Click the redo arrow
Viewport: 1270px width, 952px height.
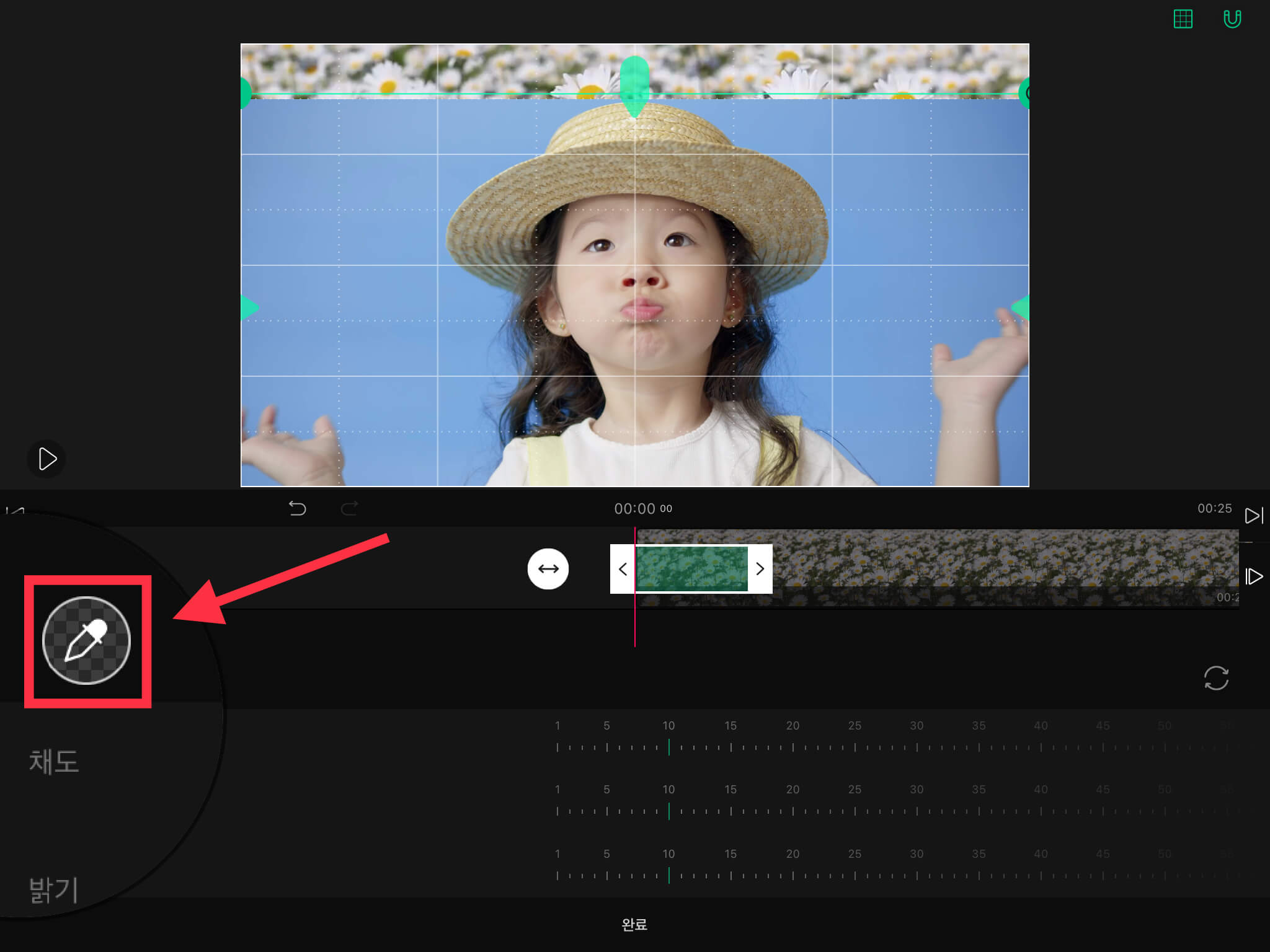[x=350, y=509]
